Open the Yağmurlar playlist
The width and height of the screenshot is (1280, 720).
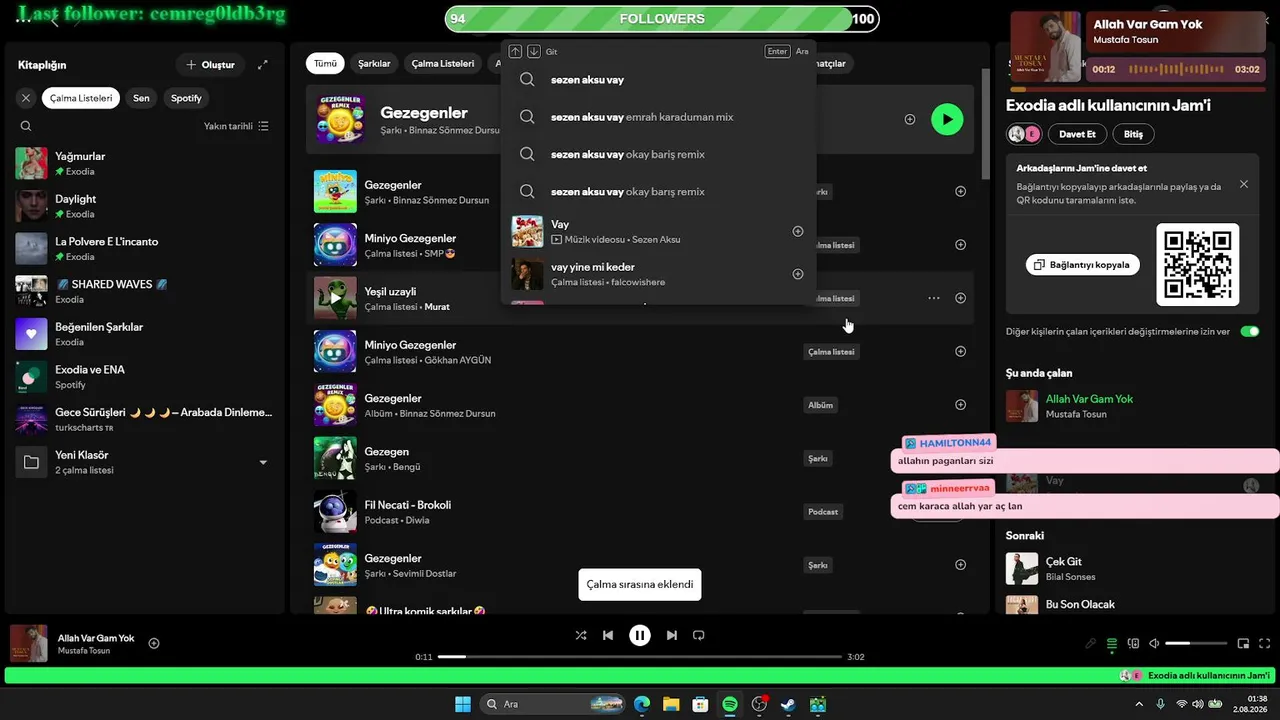tap(145, 163)
